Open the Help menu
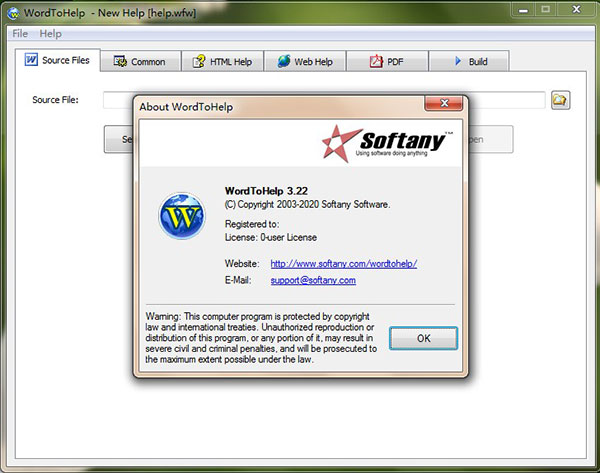 pos(51,34)
